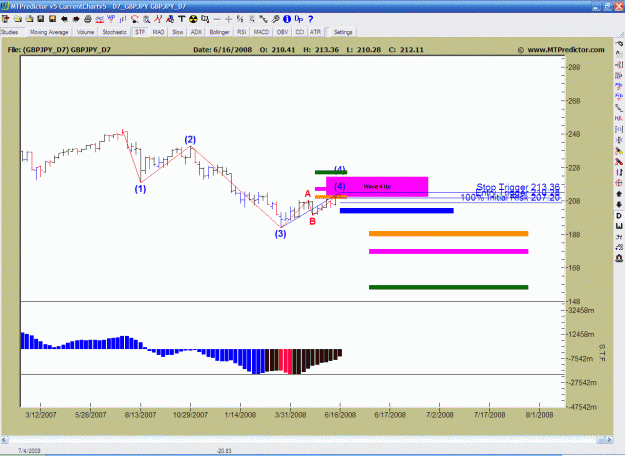Toggle the ADX study
The height and width of the screenshot is (456, 625).
pyautogui.click(x=196, y=32)
